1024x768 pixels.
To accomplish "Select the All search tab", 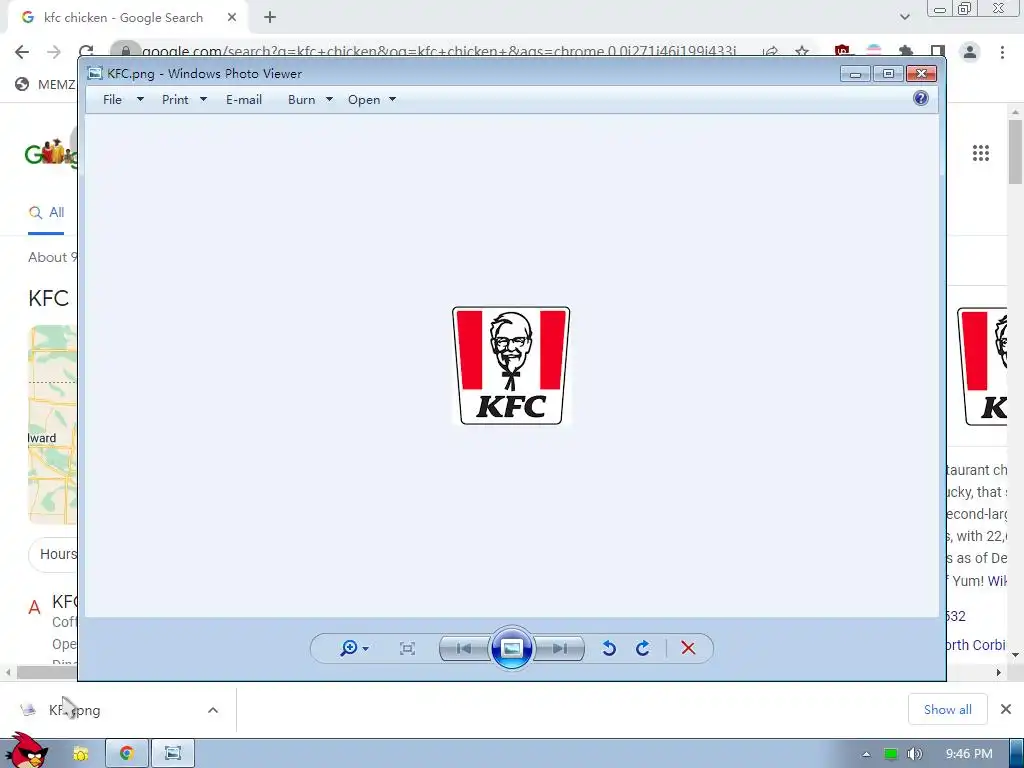I will 46,212.
